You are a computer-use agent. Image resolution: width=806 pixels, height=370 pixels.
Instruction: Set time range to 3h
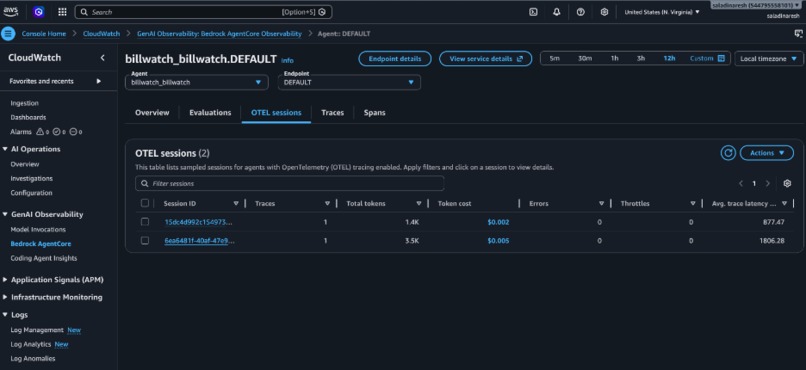coord(641,59)
